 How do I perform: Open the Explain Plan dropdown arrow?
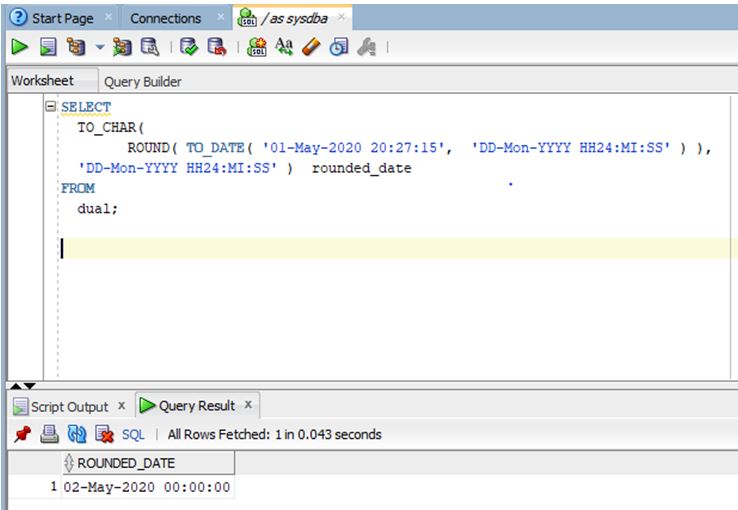pos(100,47)
